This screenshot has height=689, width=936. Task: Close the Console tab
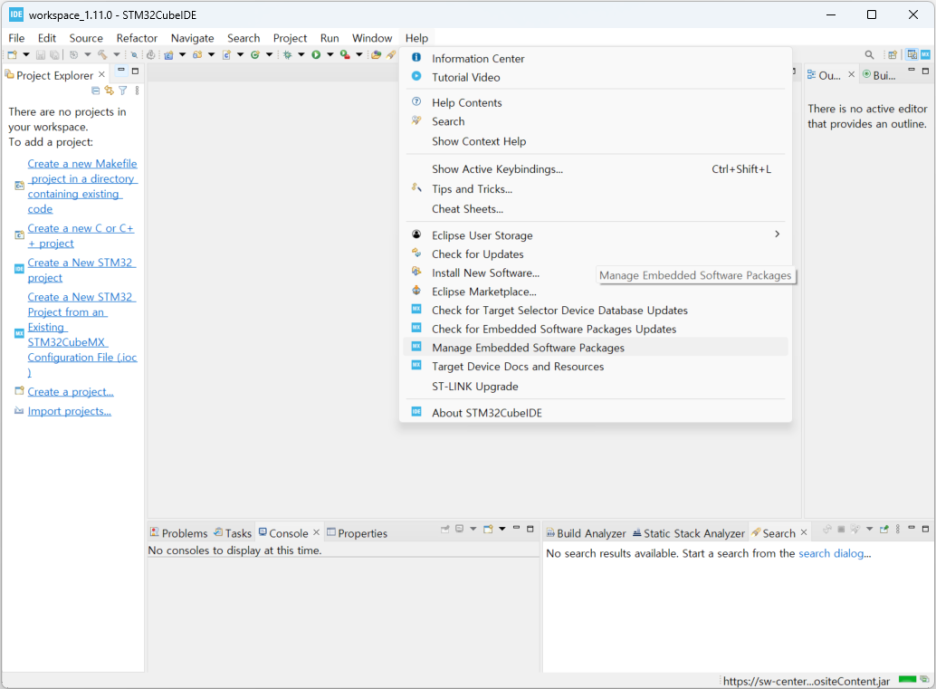316,532
